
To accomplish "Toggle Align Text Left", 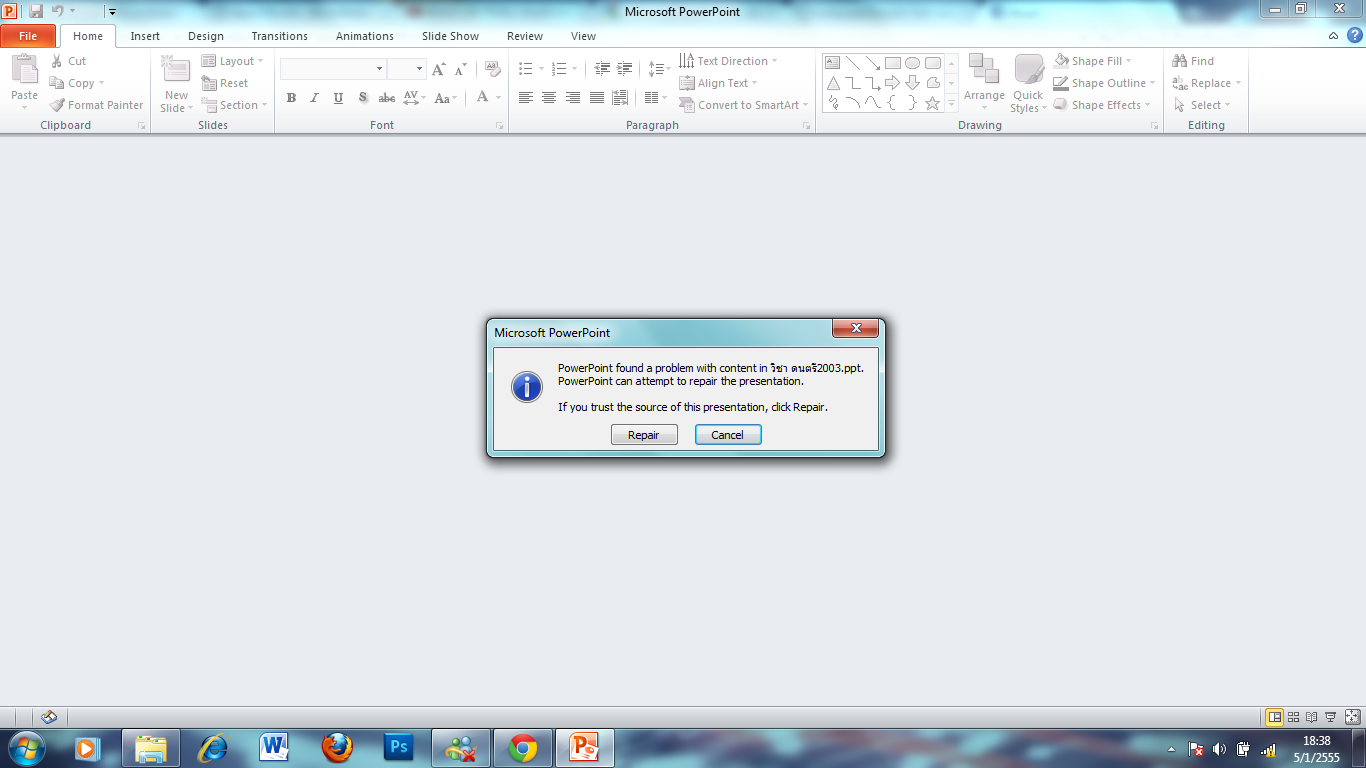I will point(526,98).
